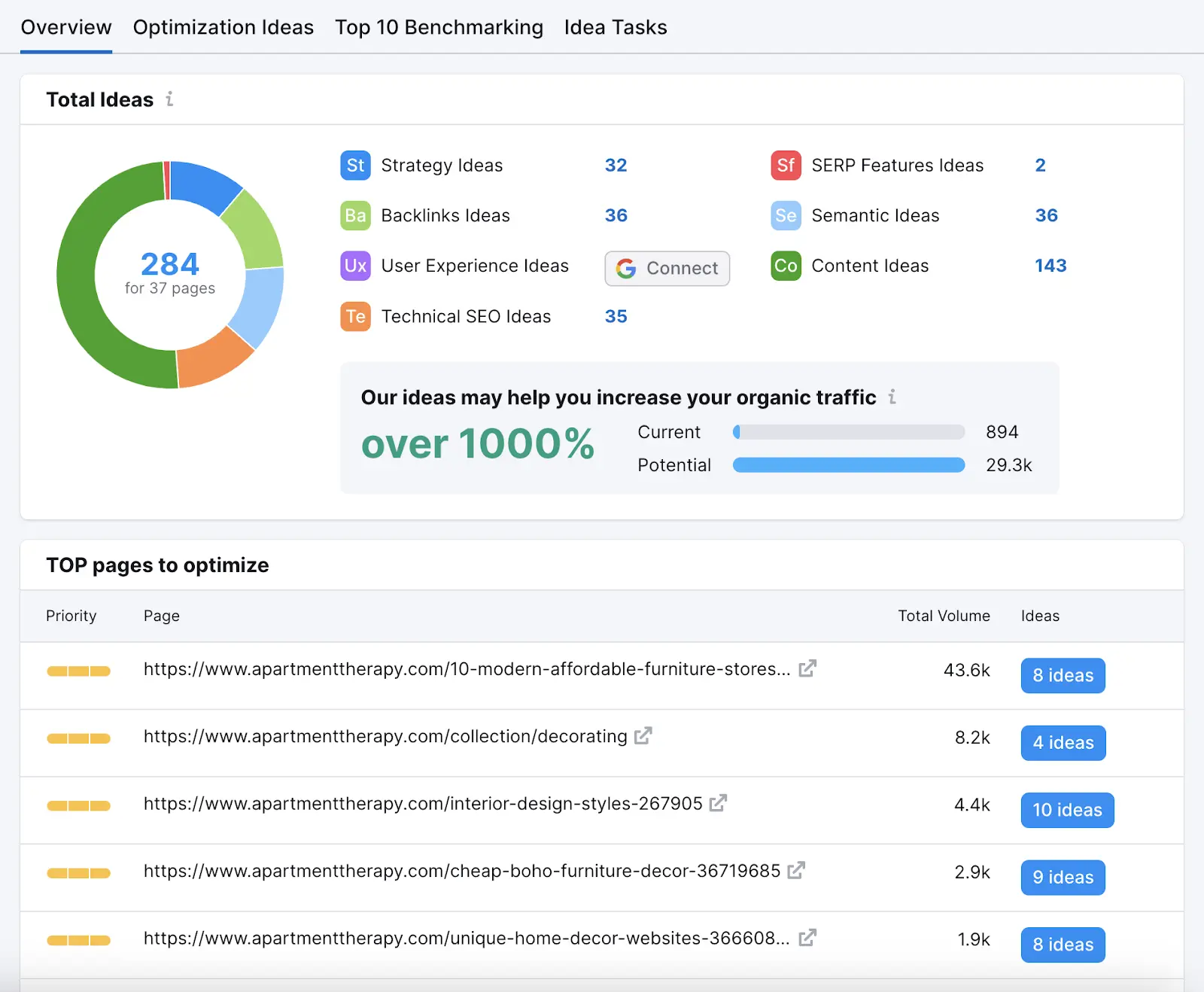Open the Top 10 Benchmarking tab
Image resolution: width=1204 pixels, height=992 pixels.
pos(439,27)
